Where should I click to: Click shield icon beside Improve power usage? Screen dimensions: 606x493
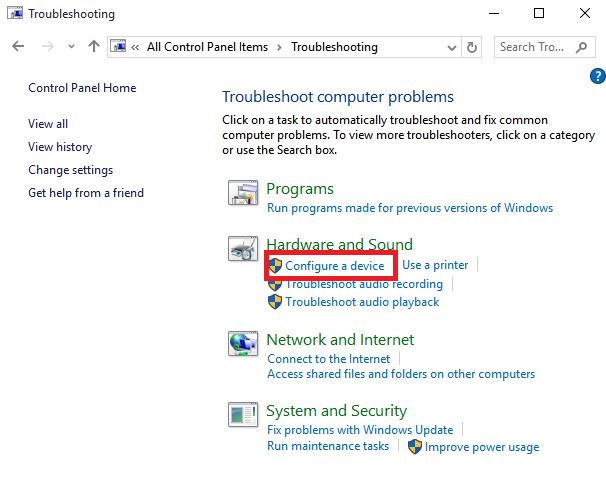coord(415,447)
